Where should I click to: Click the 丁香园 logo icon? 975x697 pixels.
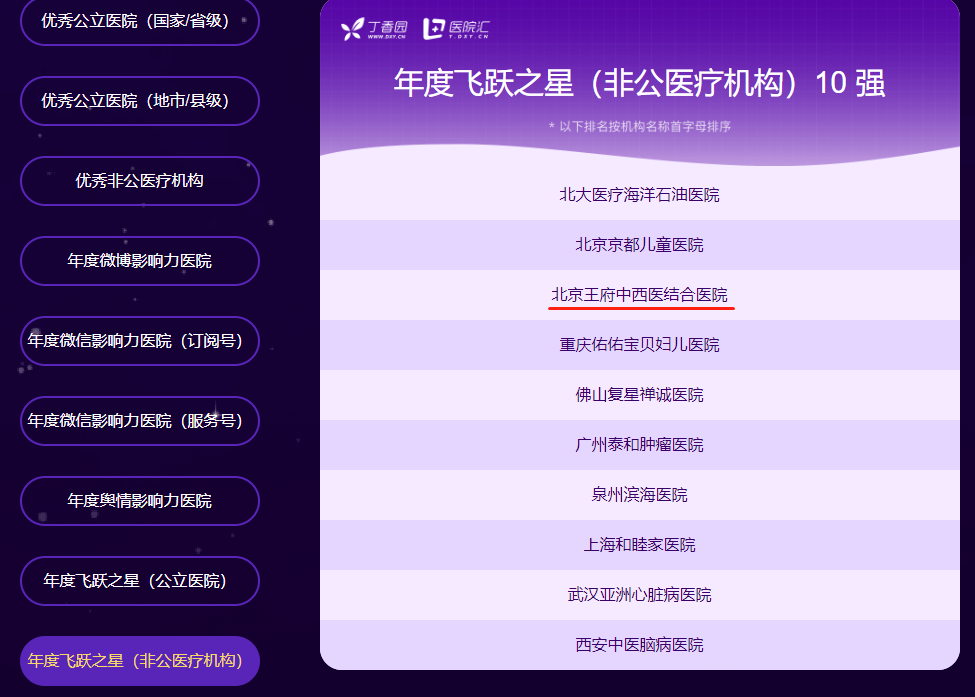coord(353,30)
